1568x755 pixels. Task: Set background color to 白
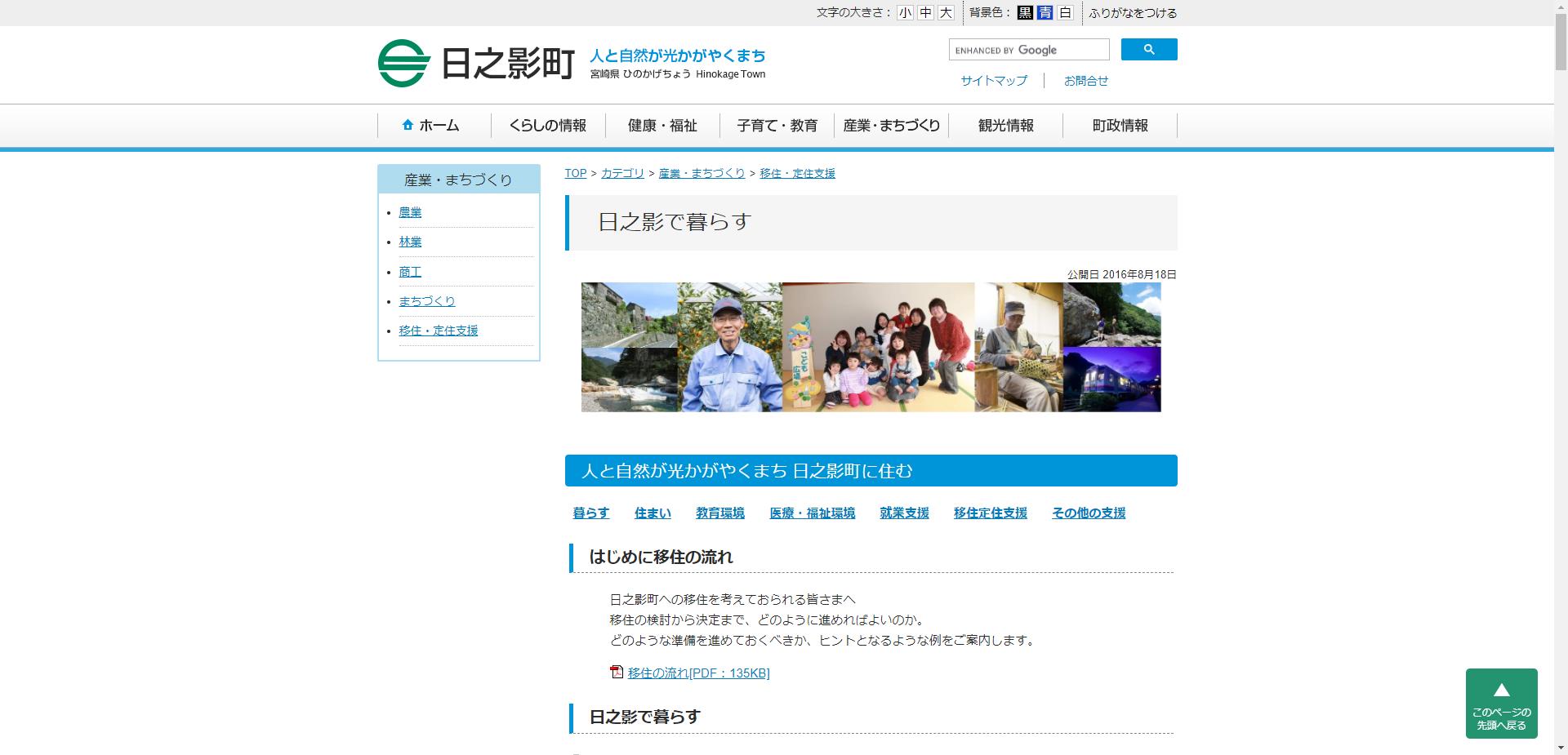(1064, 13)
